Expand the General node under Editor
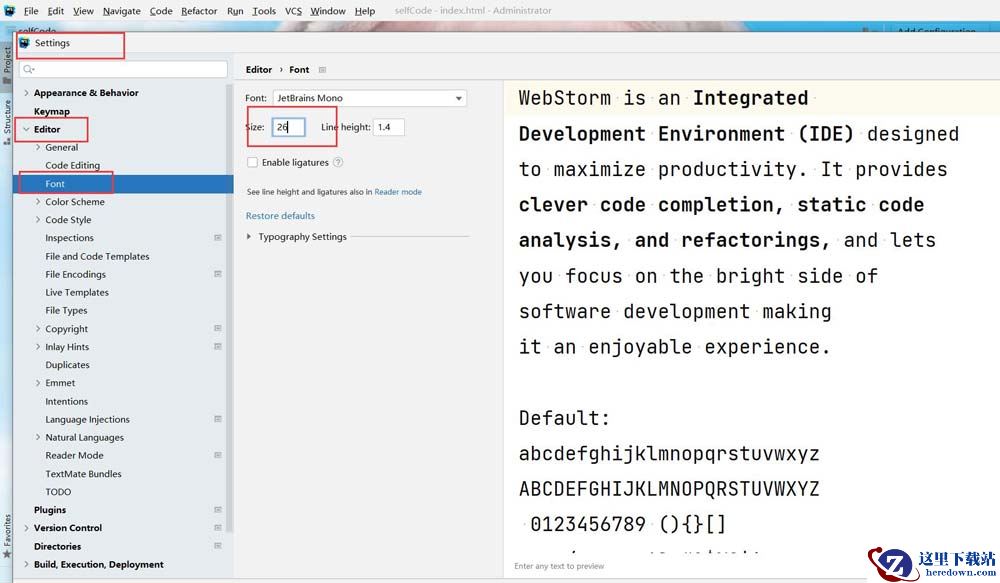 coord(38,147)
